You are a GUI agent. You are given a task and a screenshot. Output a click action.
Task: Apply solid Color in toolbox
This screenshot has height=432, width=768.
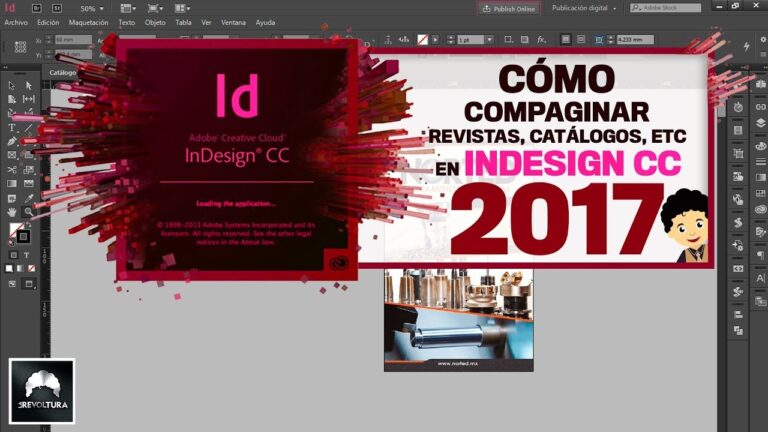[9, 268]
